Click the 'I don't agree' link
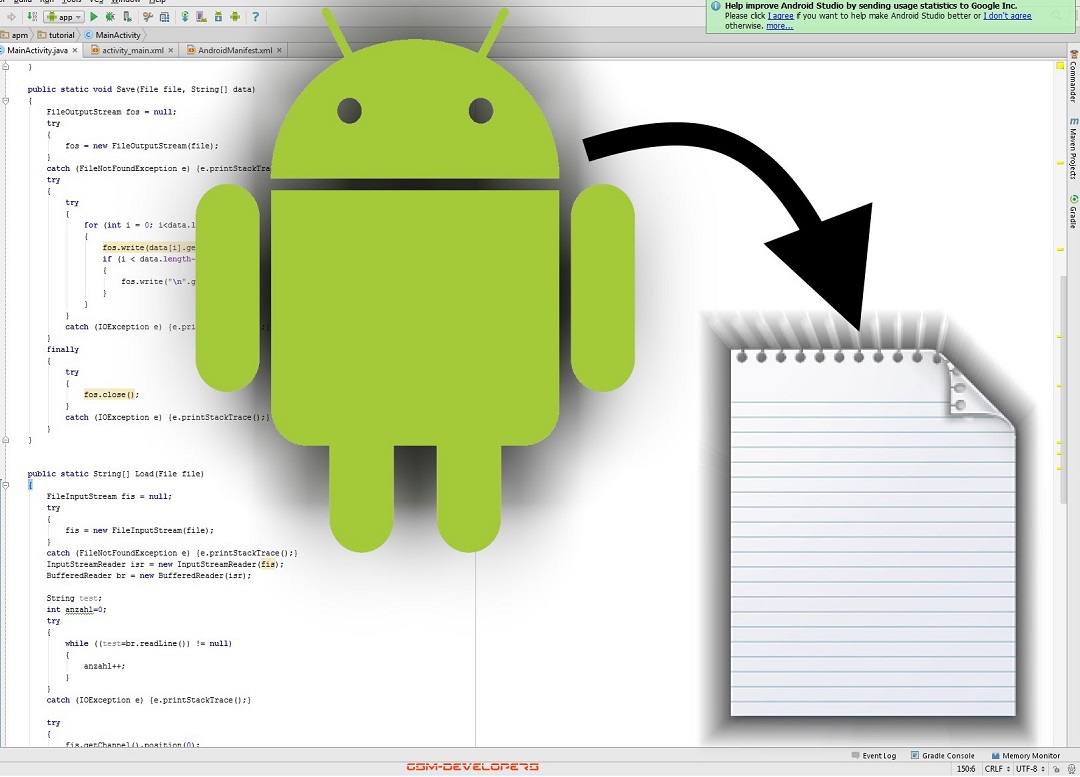Screen dimensions: 1080x777 pos(1007,16)
